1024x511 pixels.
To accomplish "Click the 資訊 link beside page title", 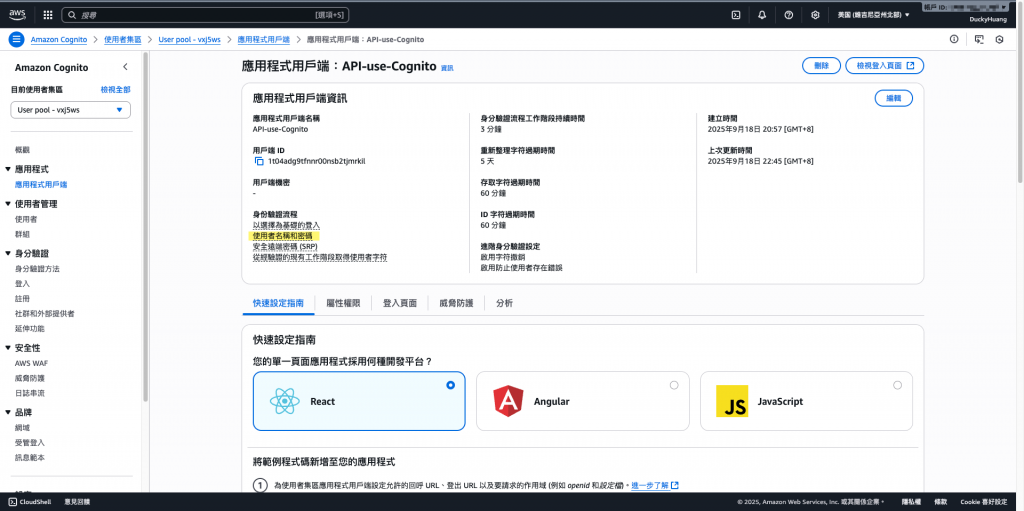I will 447,68.
